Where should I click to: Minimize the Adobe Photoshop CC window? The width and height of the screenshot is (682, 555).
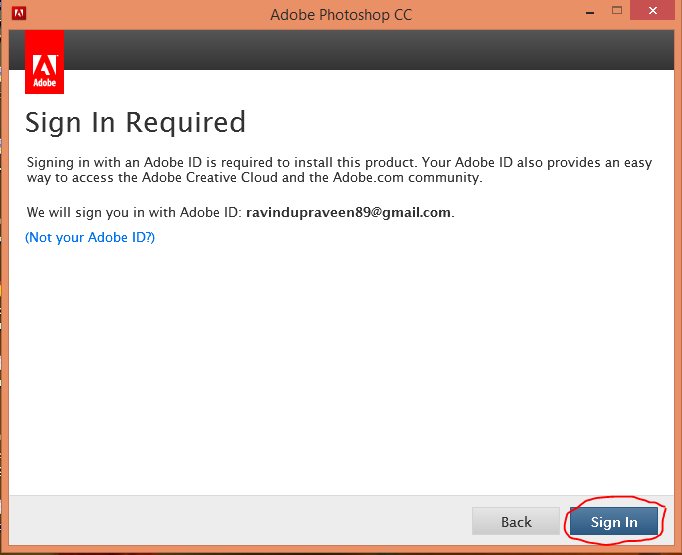(590, 12)
